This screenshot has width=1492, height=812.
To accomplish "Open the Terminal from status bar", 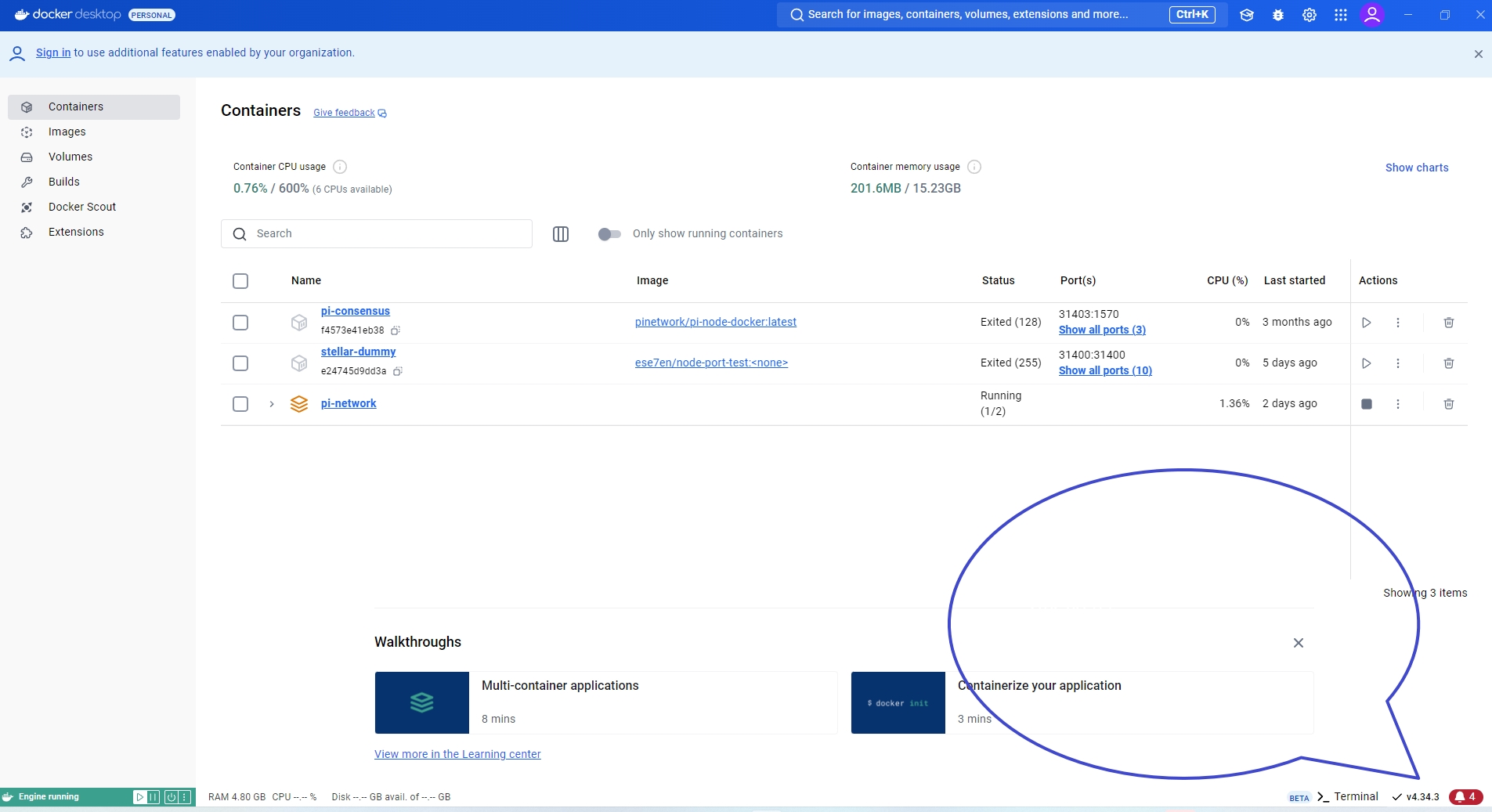I will 1347,797.
